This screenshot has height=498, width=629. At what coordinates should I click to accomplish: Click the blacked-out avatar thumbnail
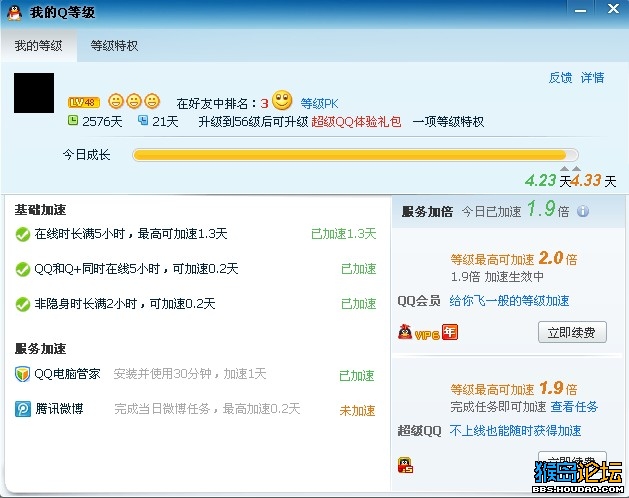34,93
